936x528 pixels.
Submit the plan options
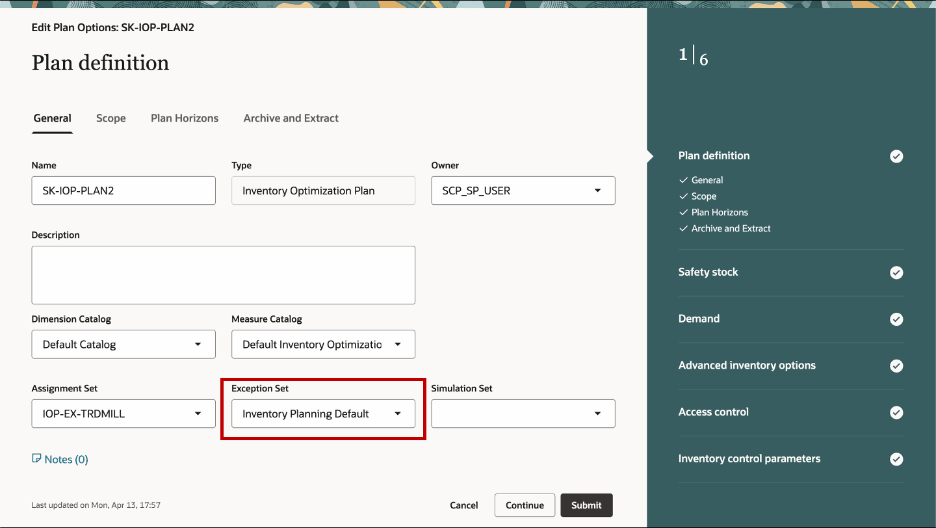coord(586,505)
